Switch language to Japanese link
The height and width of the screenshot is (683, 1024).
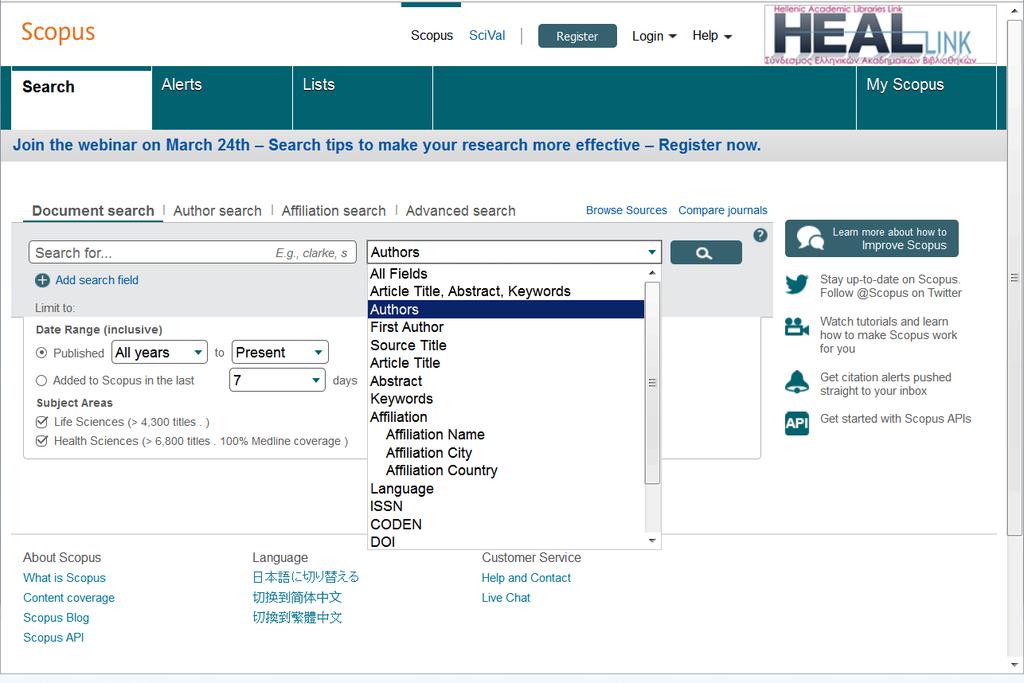click(306, 577)
